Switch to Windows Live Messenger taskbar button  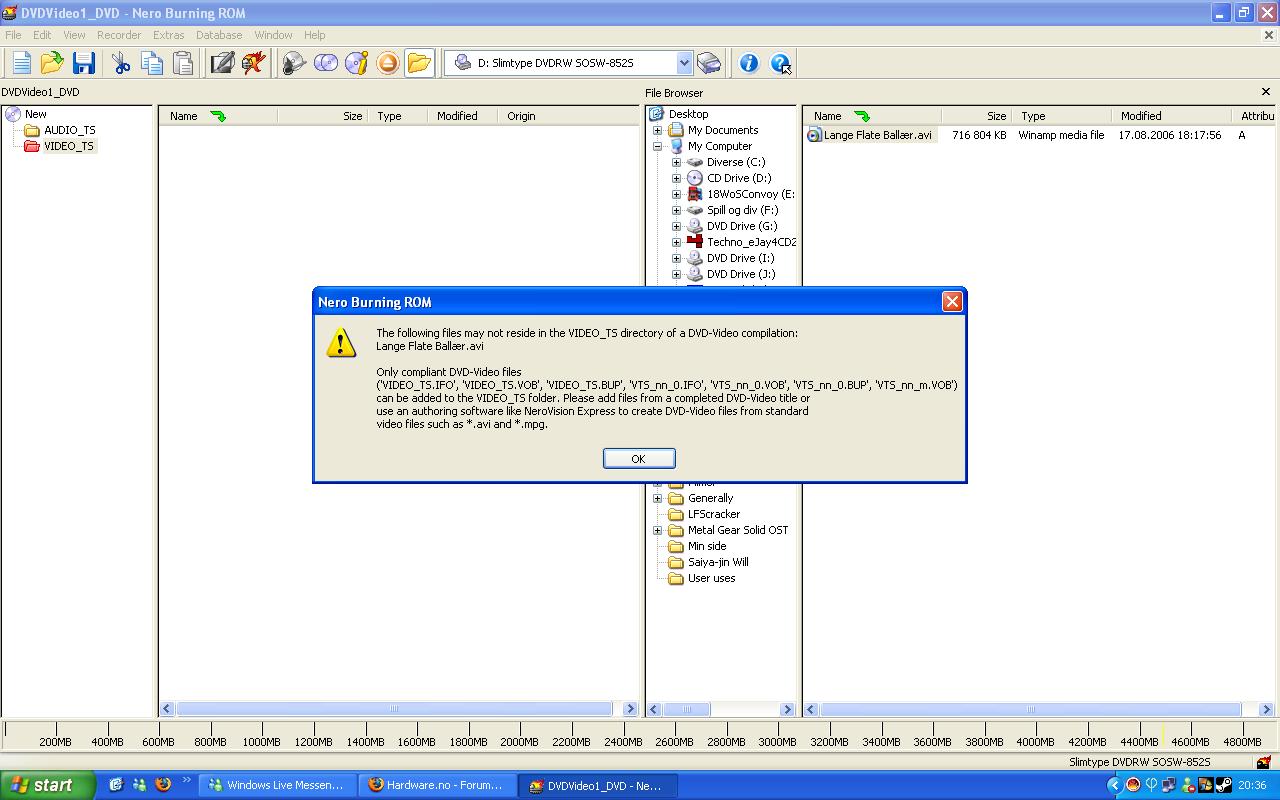pyautogui.click(x=277, y=785)
